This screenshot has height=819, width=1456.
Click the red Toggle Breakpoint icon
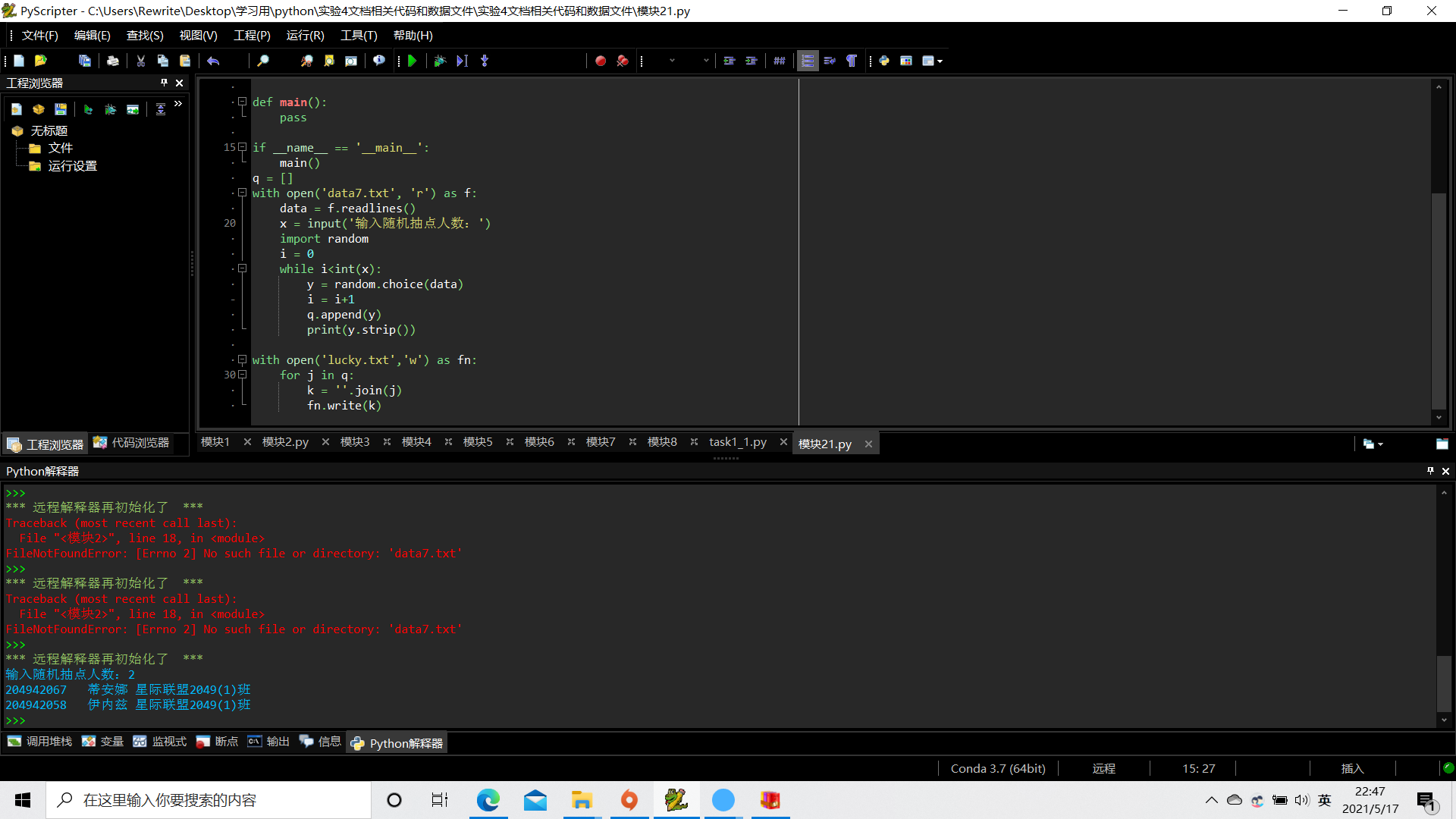tap(600, 61)
